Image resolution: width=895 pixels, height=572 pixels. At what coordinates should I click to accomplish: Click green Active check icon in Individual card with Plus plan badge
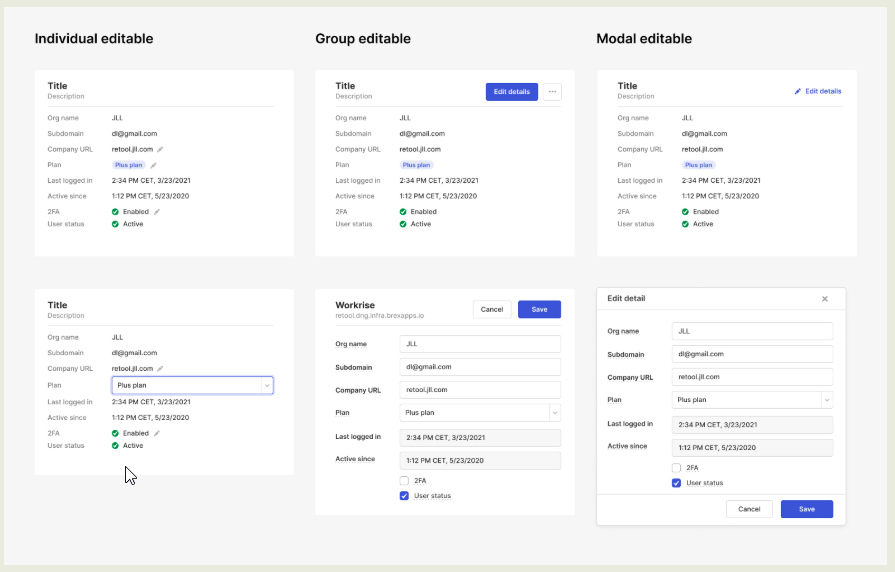115,224
